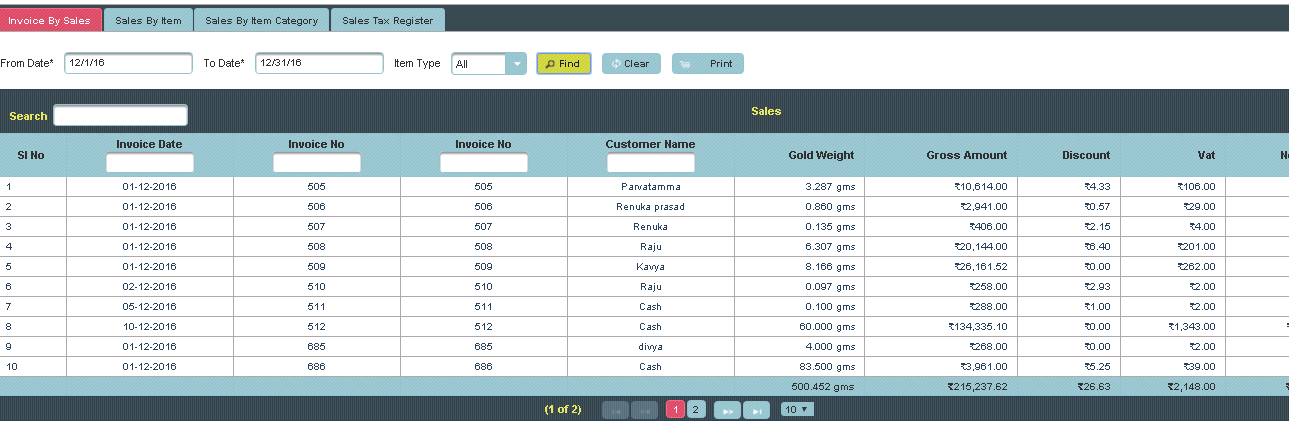This screenshot has width=1289, height=423.
Task: Click the previous page arrow in paginator
Action: click(x=645, y=410)
